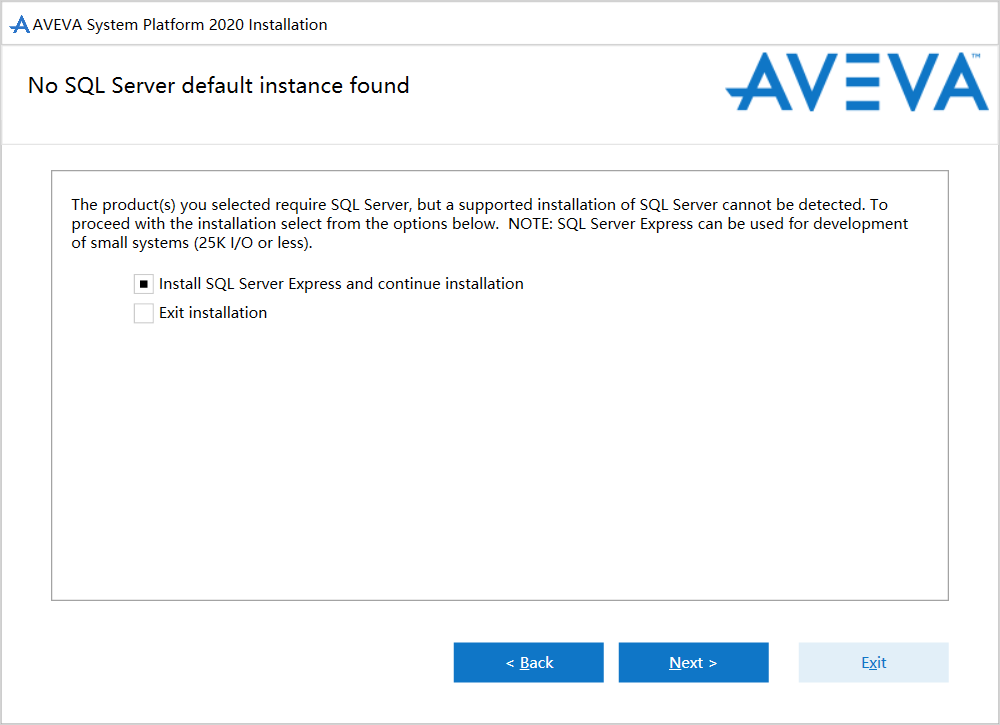1000x725 pixels.
Task: Click the 'No SQL Server default instance found' heading
Action: tap(218, 86)
